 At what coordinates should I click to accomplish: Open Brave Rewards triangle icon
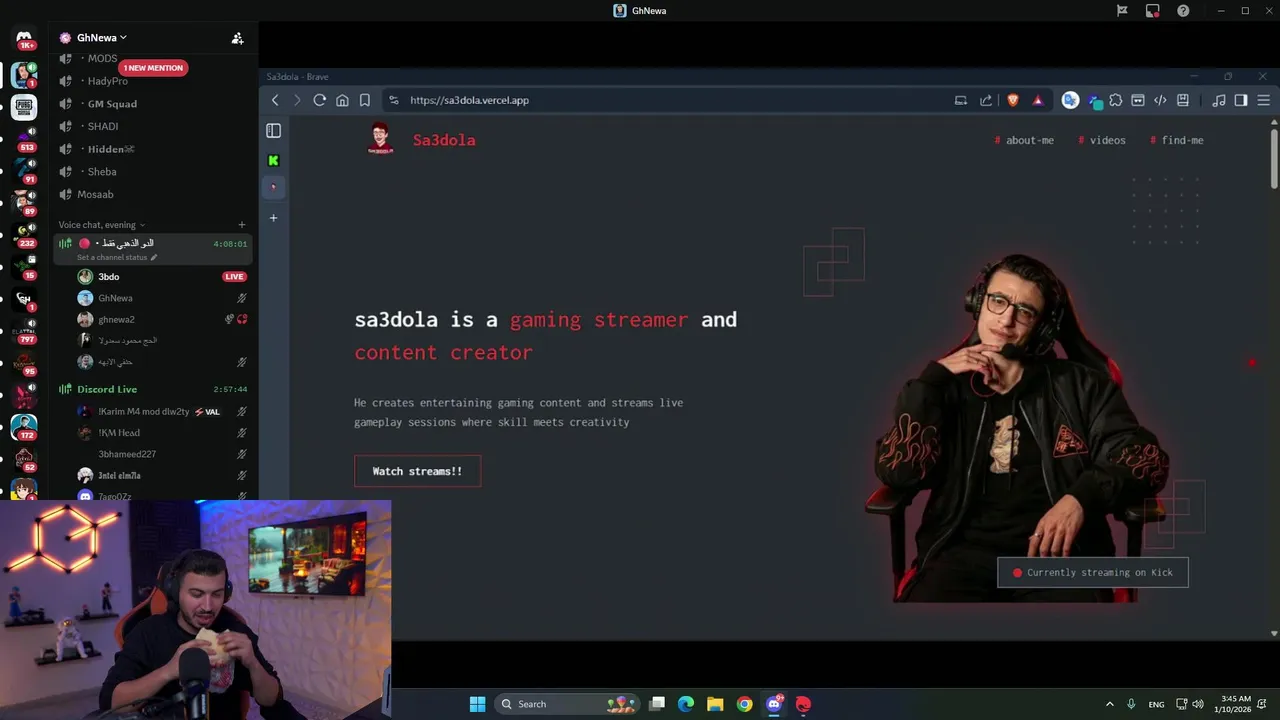click(x=1037, y=100)
